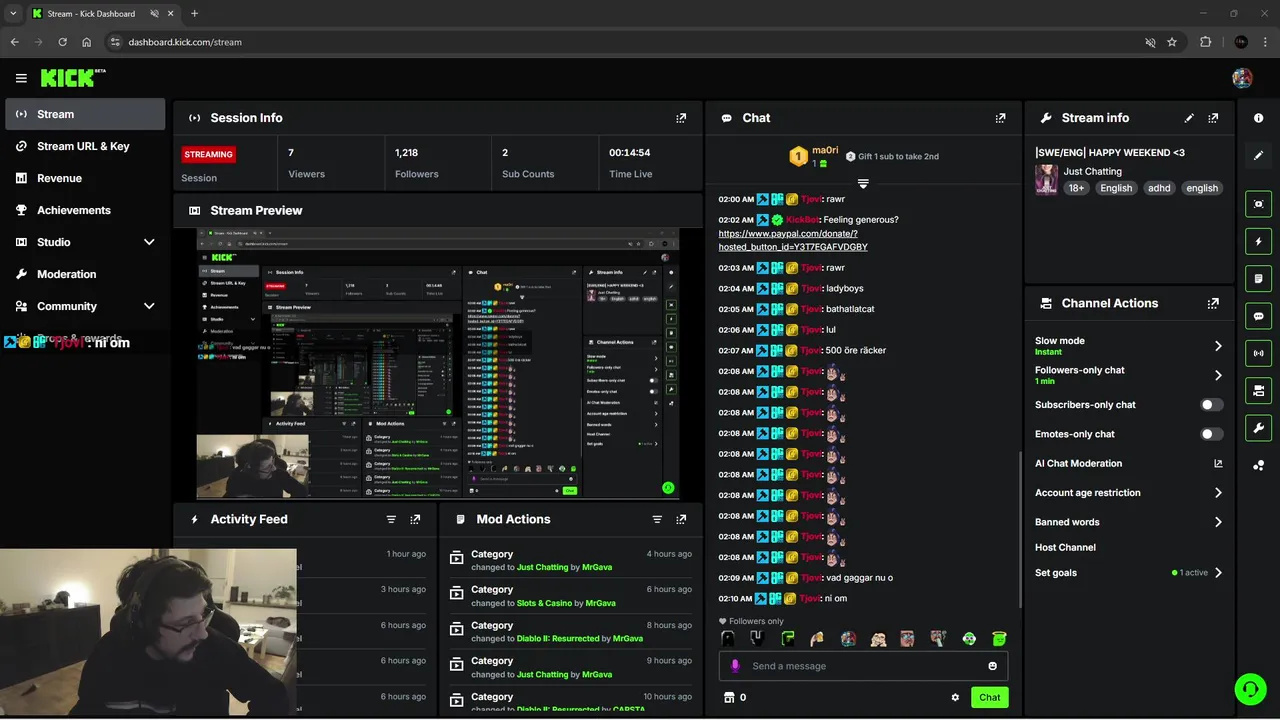Pop out the Stream info panel

pos(1213,118)
